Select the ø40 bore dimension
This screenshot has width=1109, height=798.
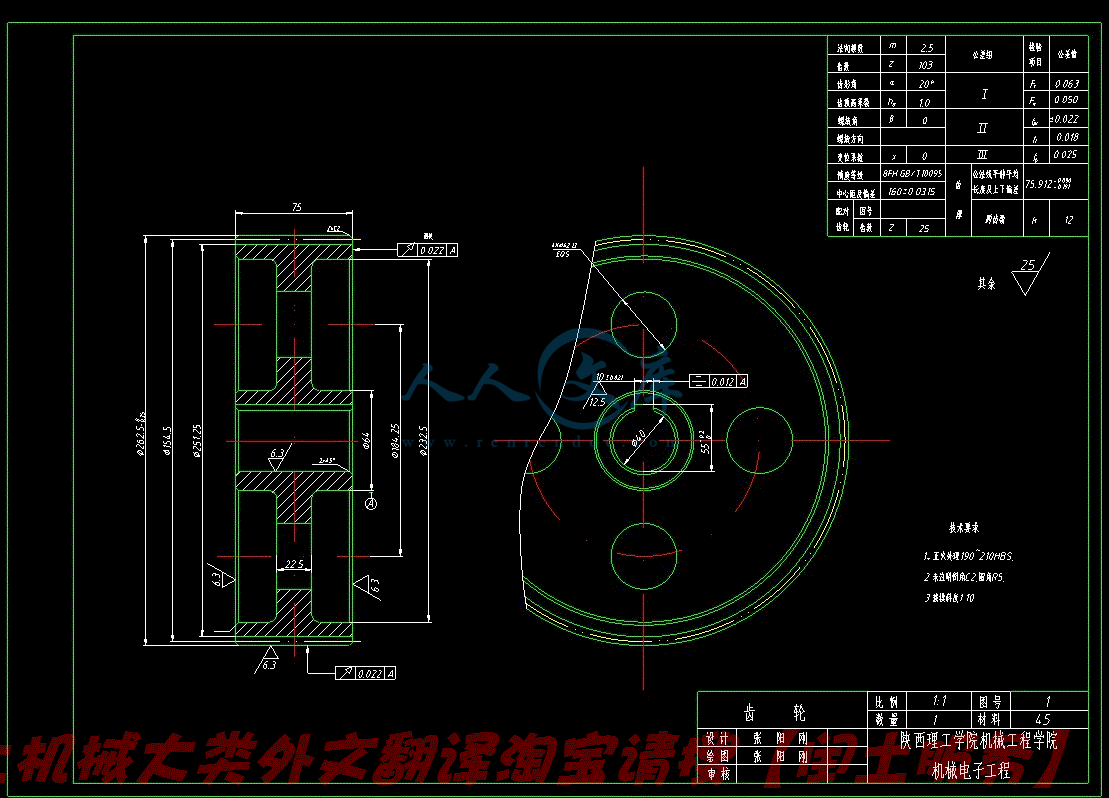click(639, 439)
